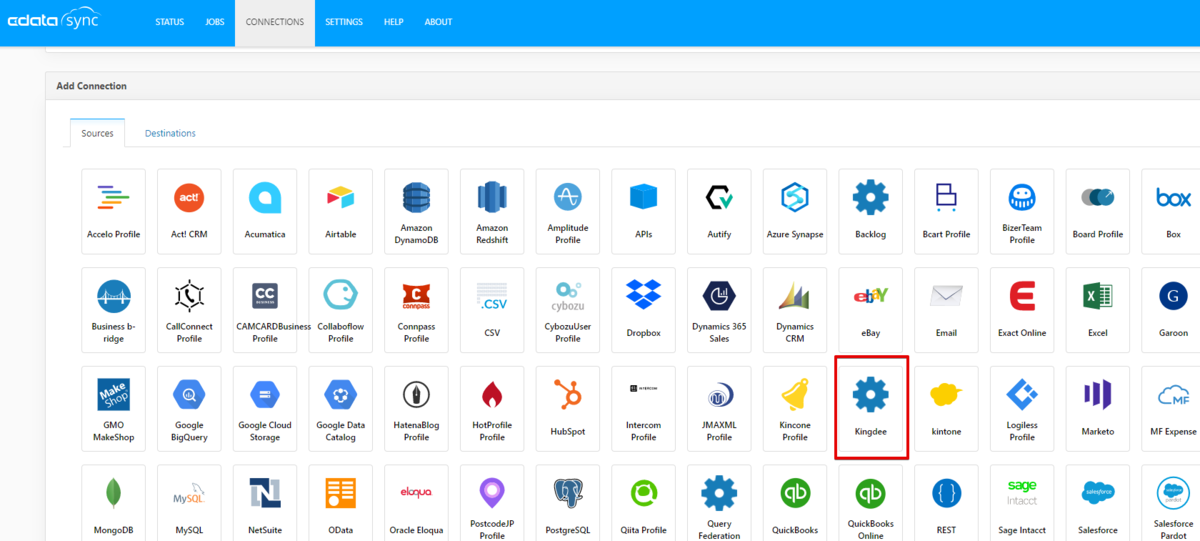
Task: Select Azure Synapse connector
Action: 795,211
